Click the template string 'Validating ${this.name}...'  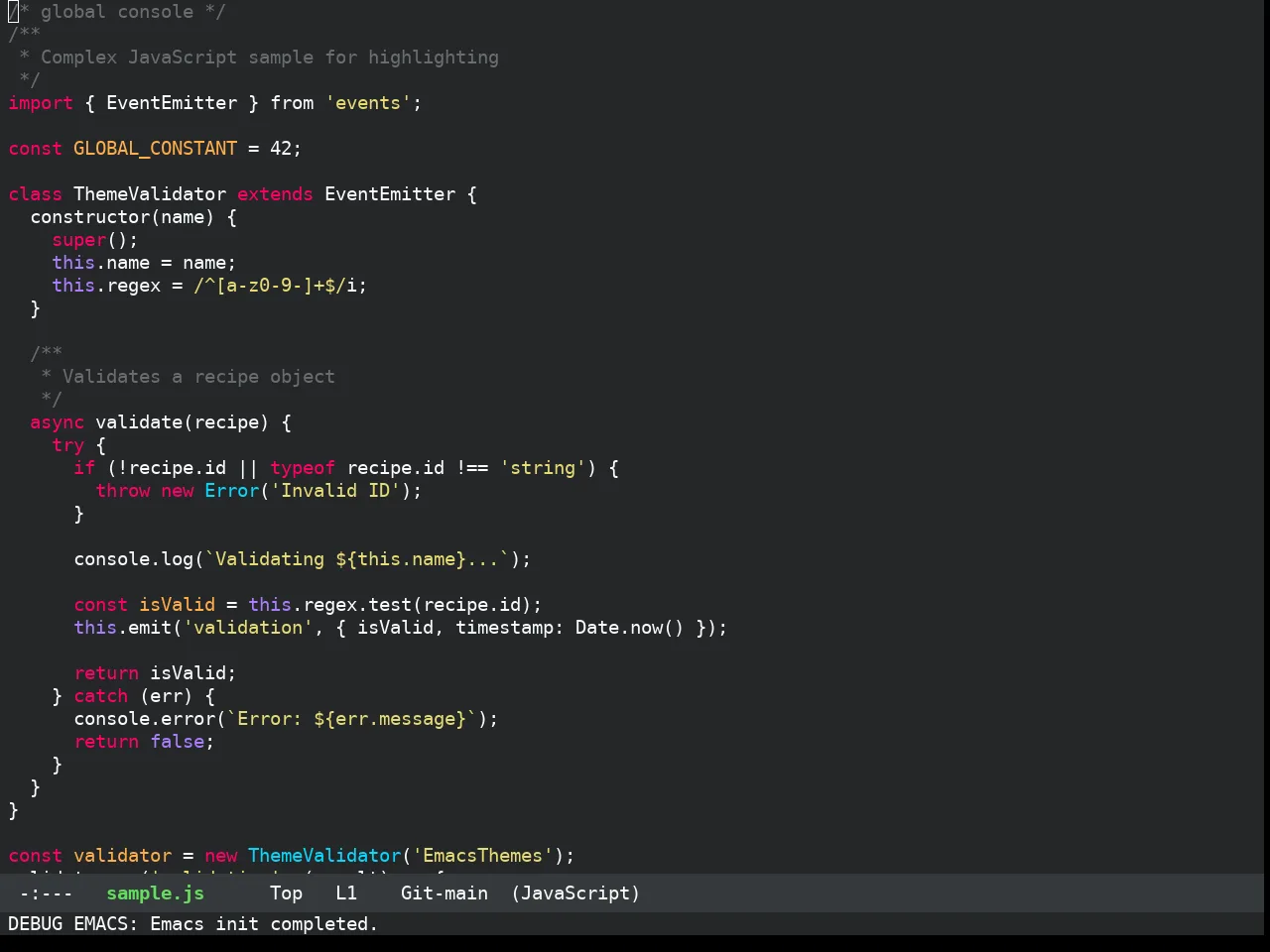point(357,559)
